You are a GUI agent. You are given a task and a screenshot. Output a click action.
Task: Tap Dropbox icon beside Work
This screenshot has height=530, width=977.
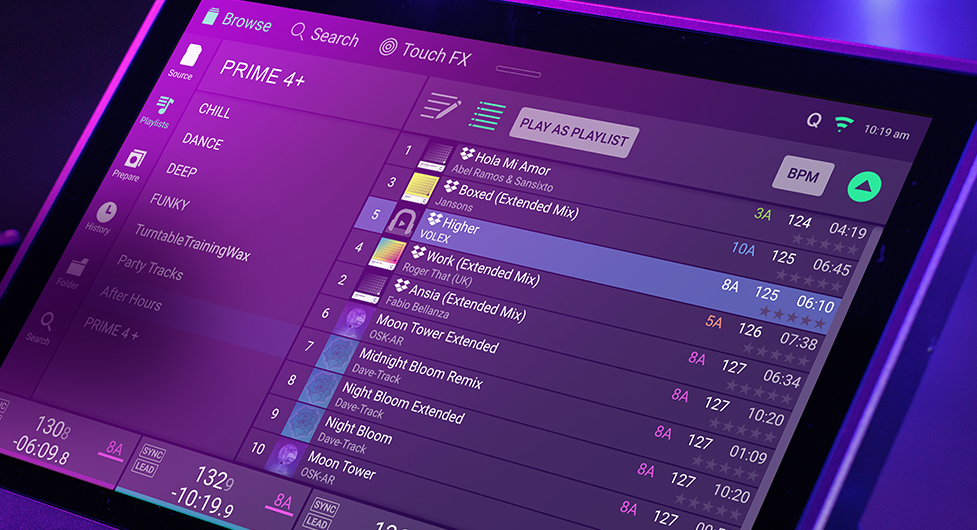click(x=418, y=252)
